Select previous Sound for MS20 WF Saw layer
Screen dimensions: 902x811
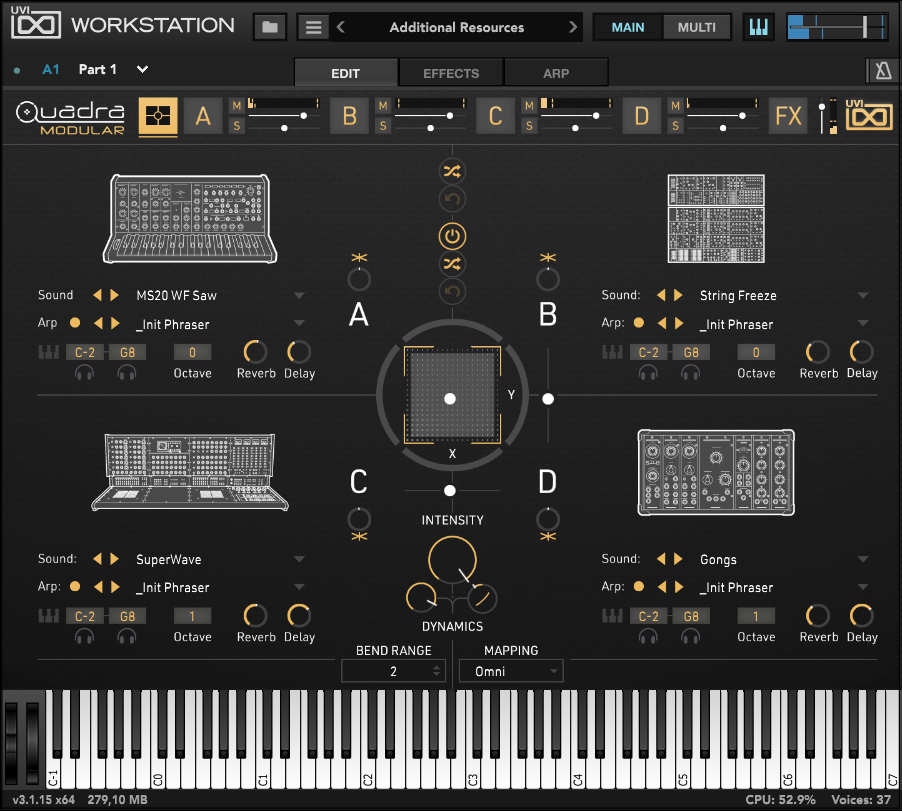click(97, 295)
